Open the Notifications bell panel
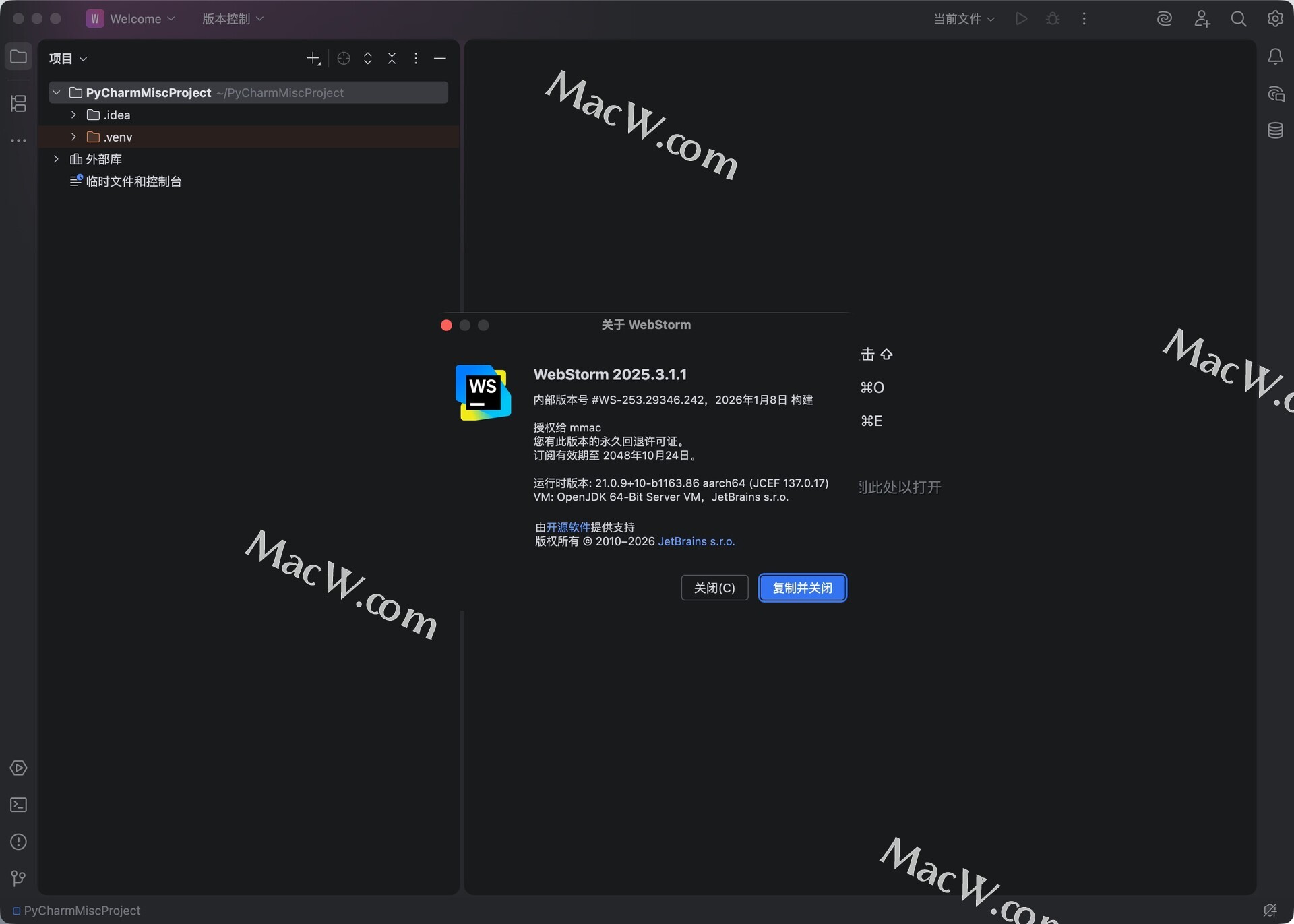 click(1275, 57)
